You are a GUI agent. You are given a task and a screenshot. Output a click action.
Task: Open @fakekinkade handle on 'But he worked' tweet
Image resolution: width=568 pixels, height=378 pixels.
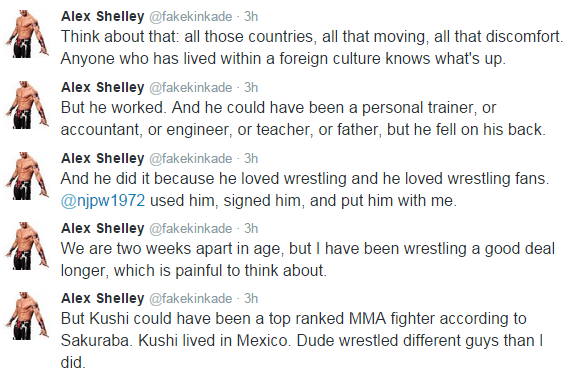tap(191, 88)
